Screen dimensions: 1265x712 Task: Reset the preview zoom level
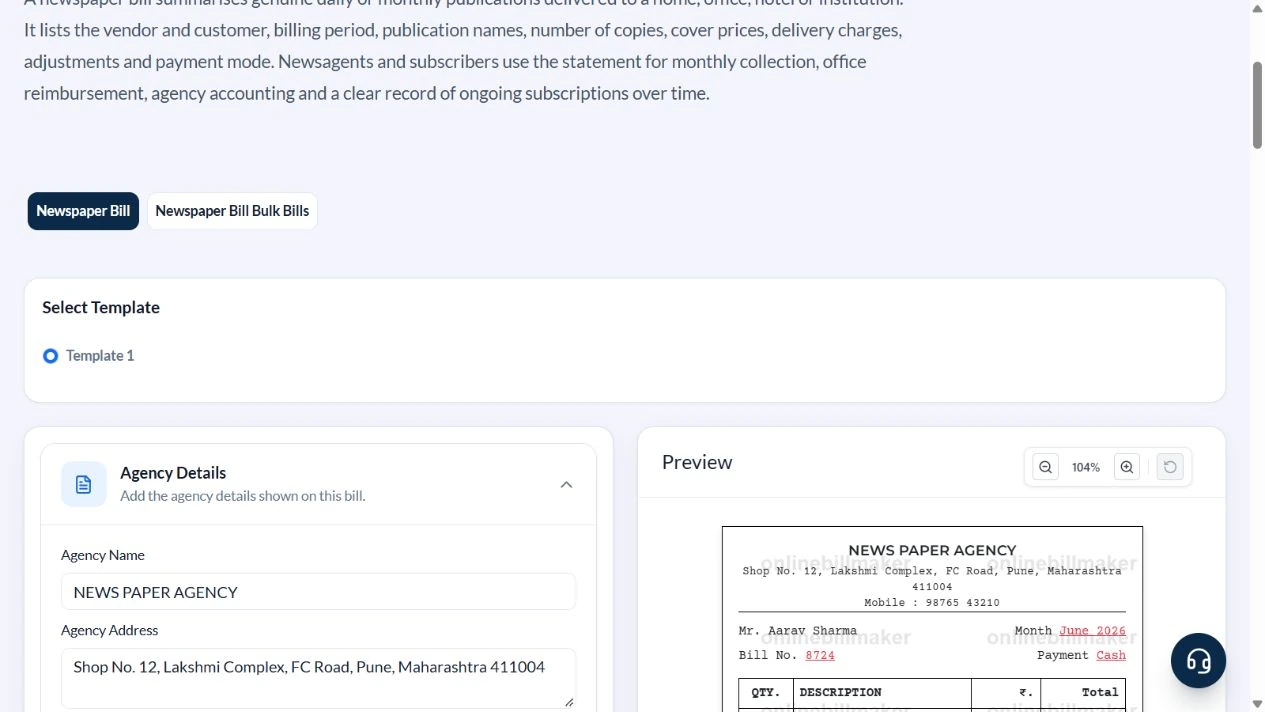1170,467
